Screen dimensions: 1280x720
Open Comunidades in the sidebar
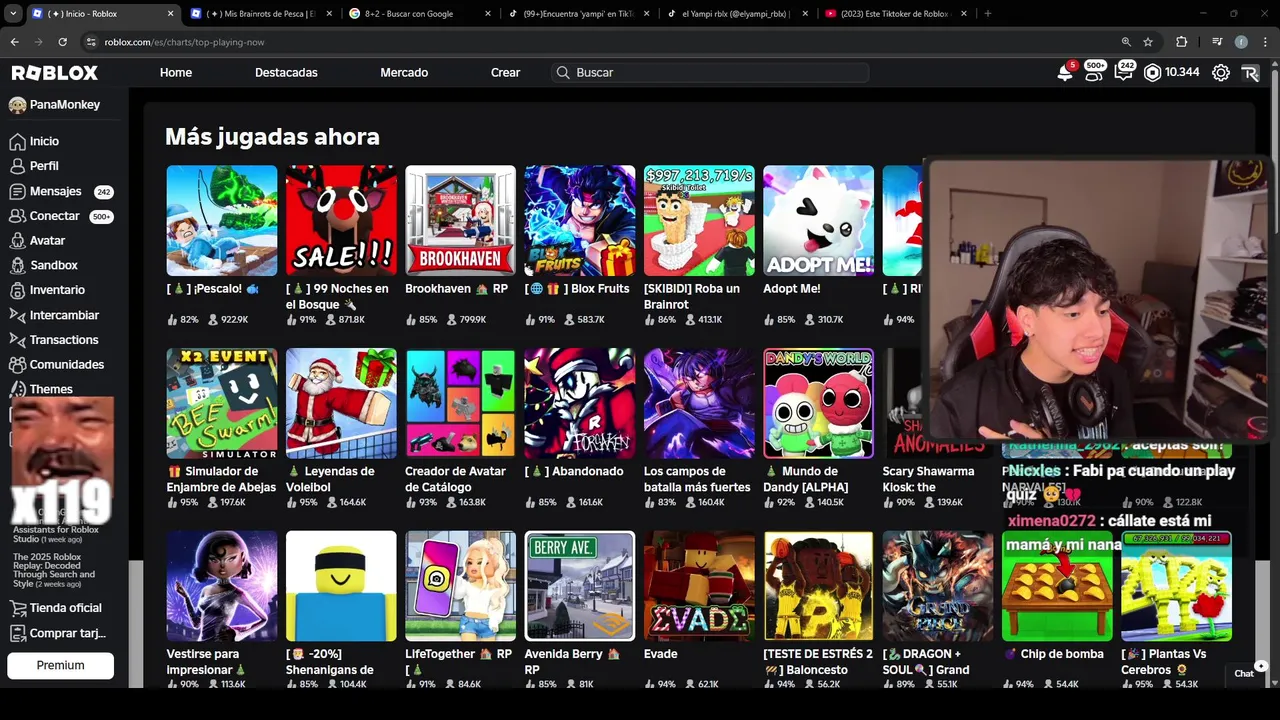tap(67, 365)
